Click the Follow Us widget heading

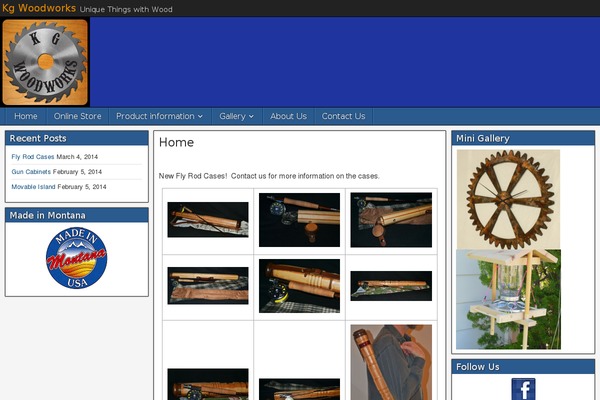click(478, 367)
